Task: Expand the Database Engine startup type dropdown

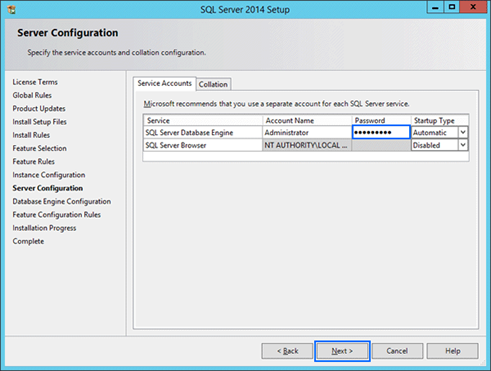Action: pyautogui.click(x=463, y=132)
